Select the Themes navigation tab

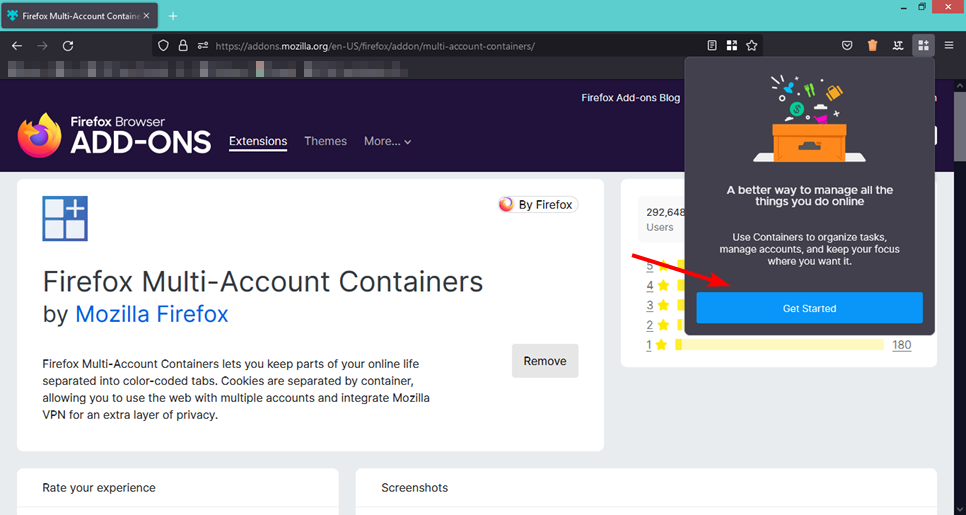325,141
